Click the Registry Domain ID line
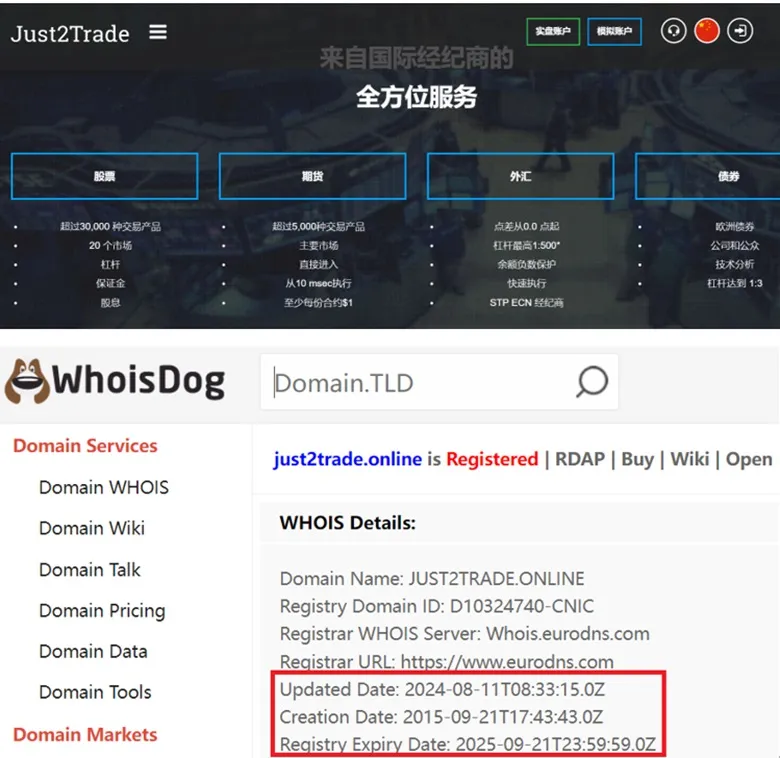This screenshot has width=780, height=758. coord(437,606)
